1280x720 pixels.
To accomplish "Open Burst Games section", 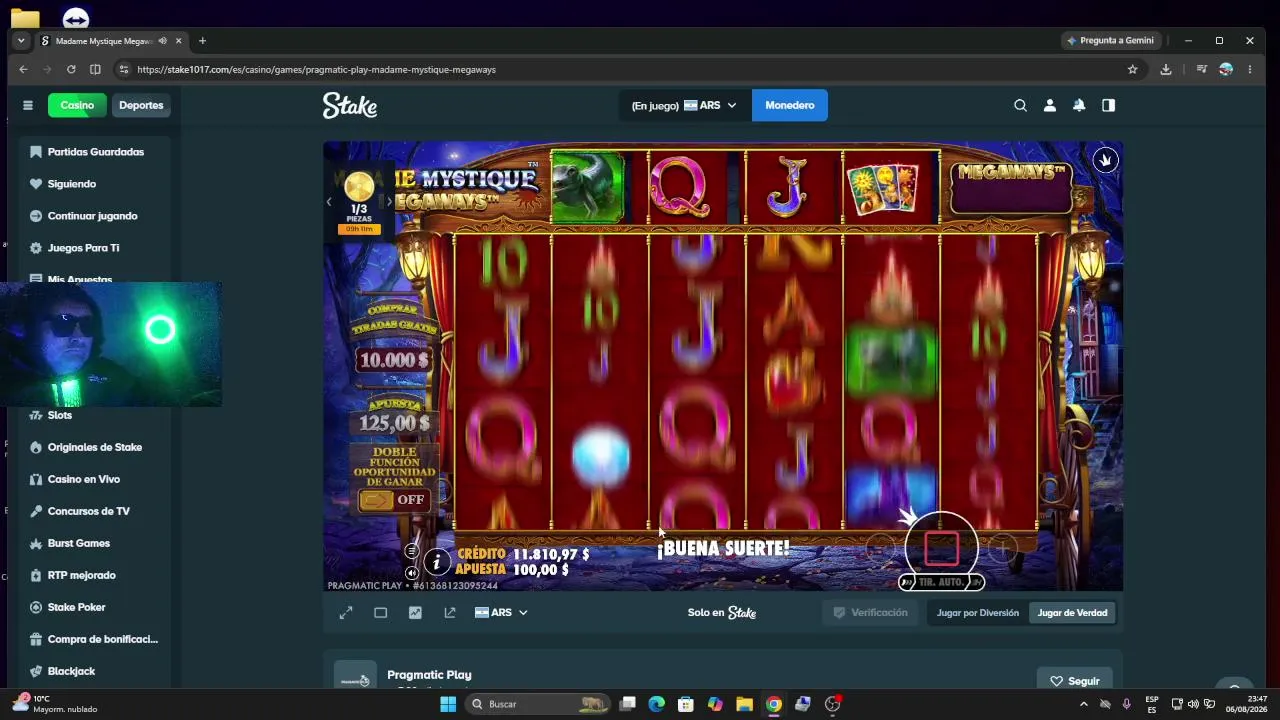I will [x=96, y=543].
